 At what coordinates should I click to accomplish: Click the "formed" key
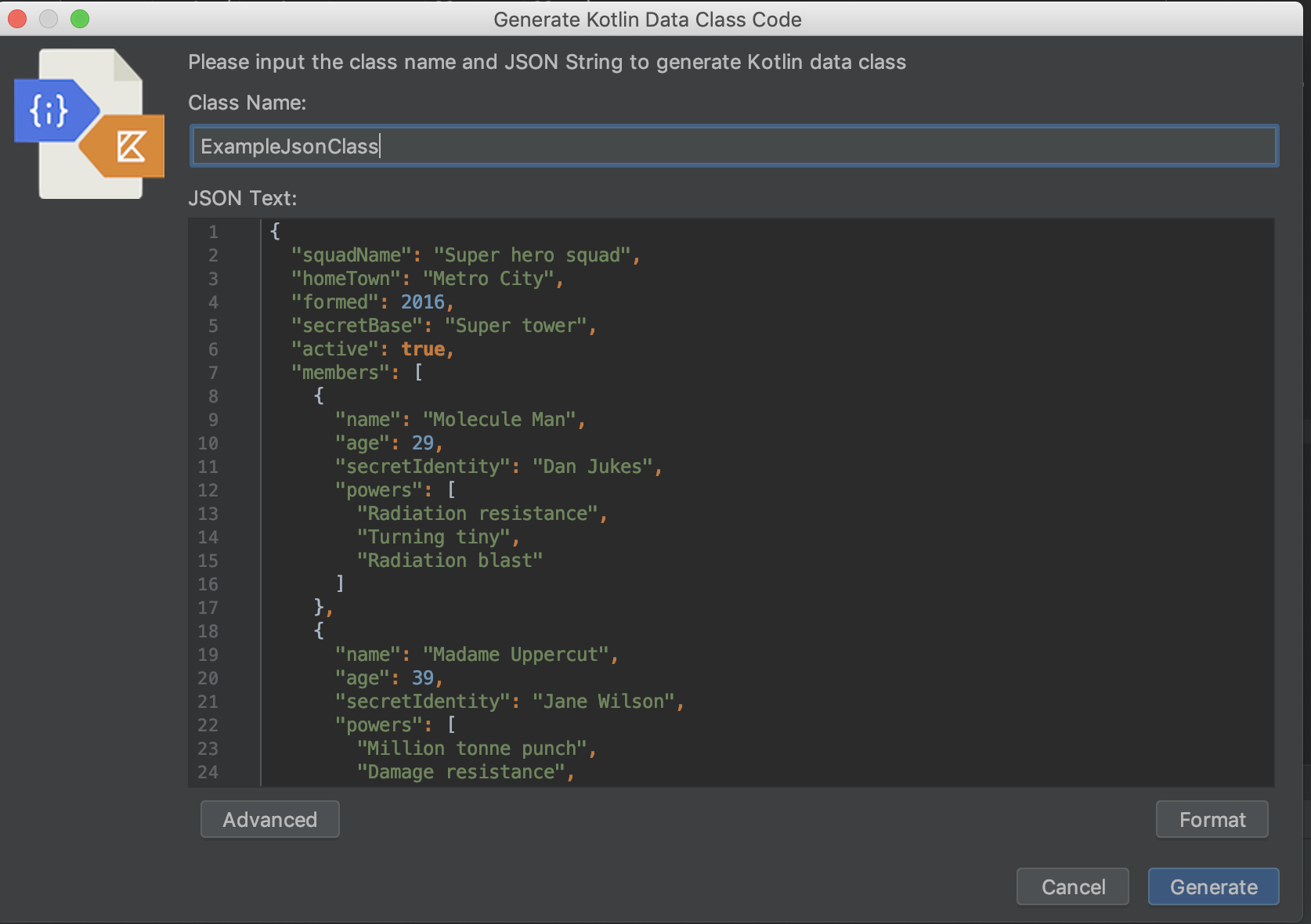335,302
